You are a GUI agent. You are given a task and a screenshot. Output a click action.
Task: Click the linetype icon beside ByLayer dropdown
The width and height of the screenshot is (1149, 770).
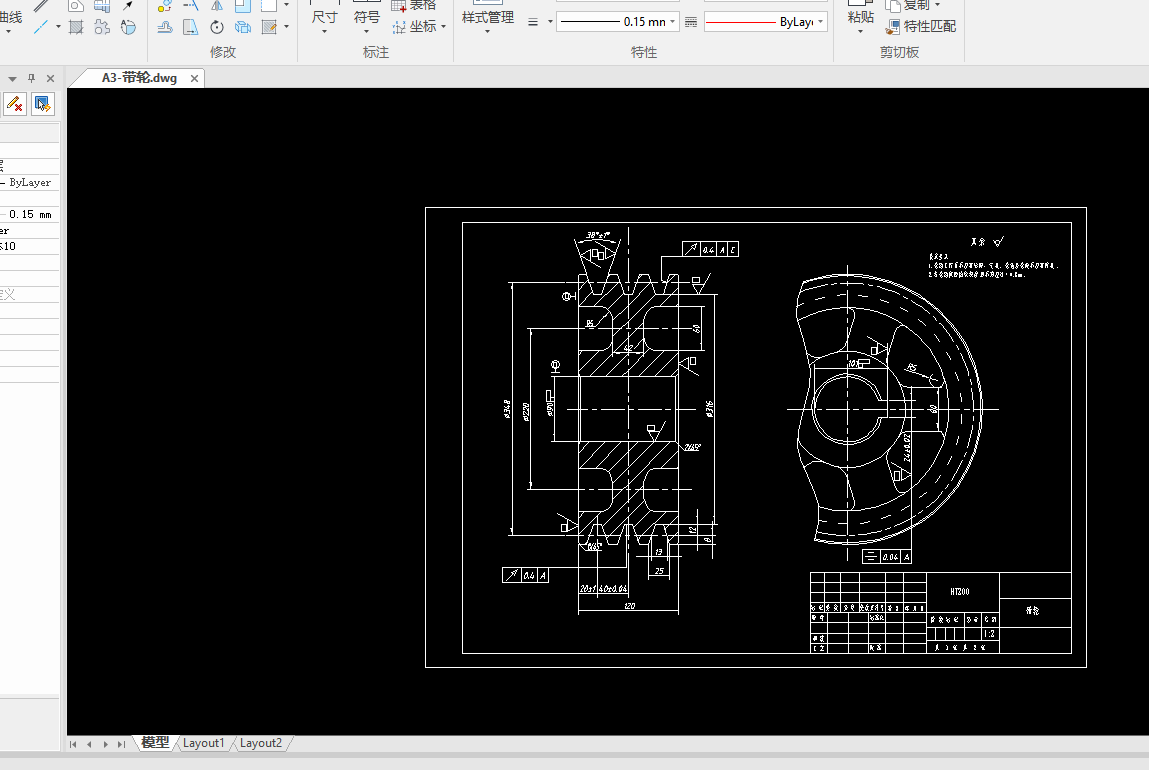(x=690, y=22)
